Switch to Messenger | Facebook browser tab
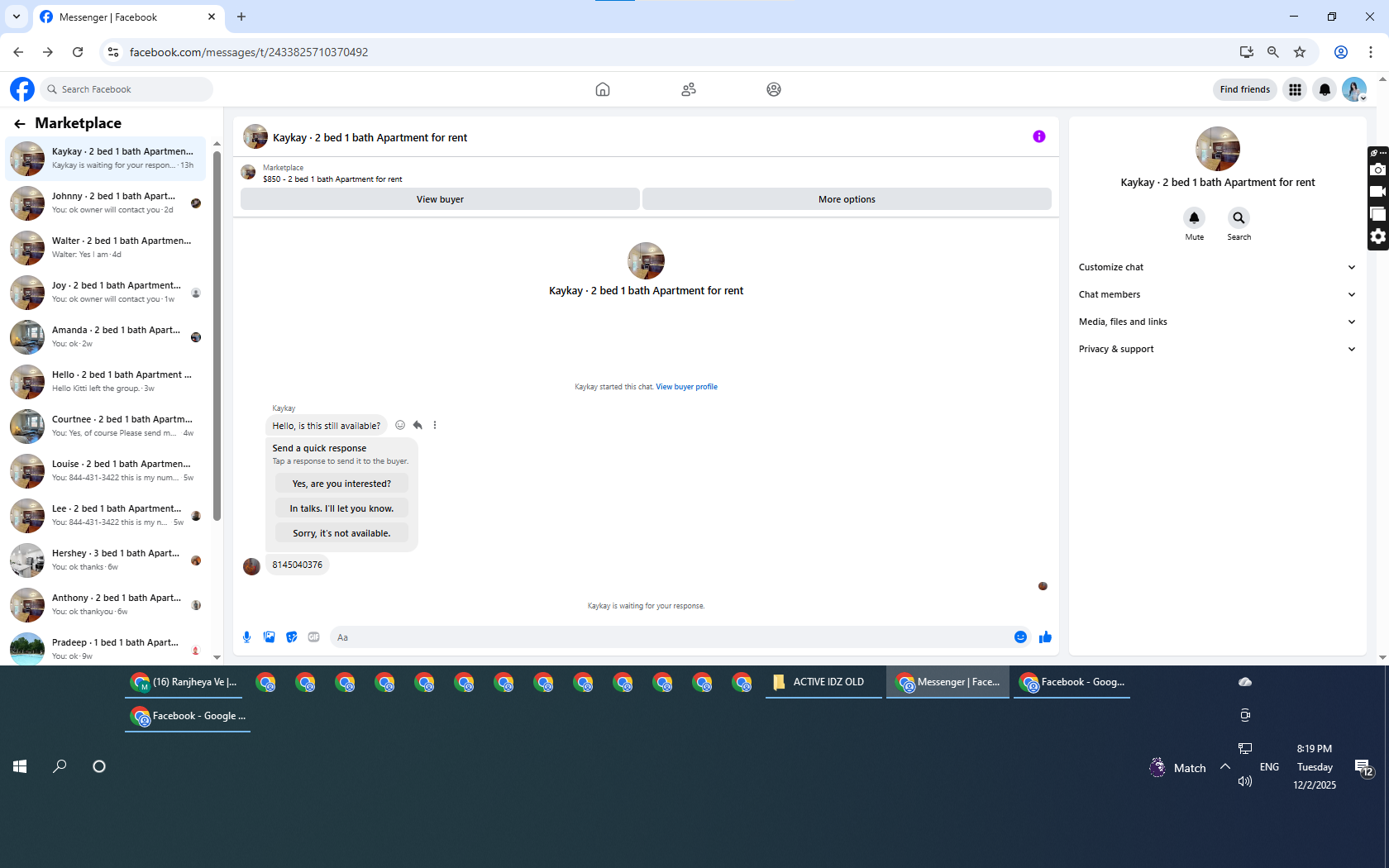Viewport: 1389px width, 868px height. point(128,17)
